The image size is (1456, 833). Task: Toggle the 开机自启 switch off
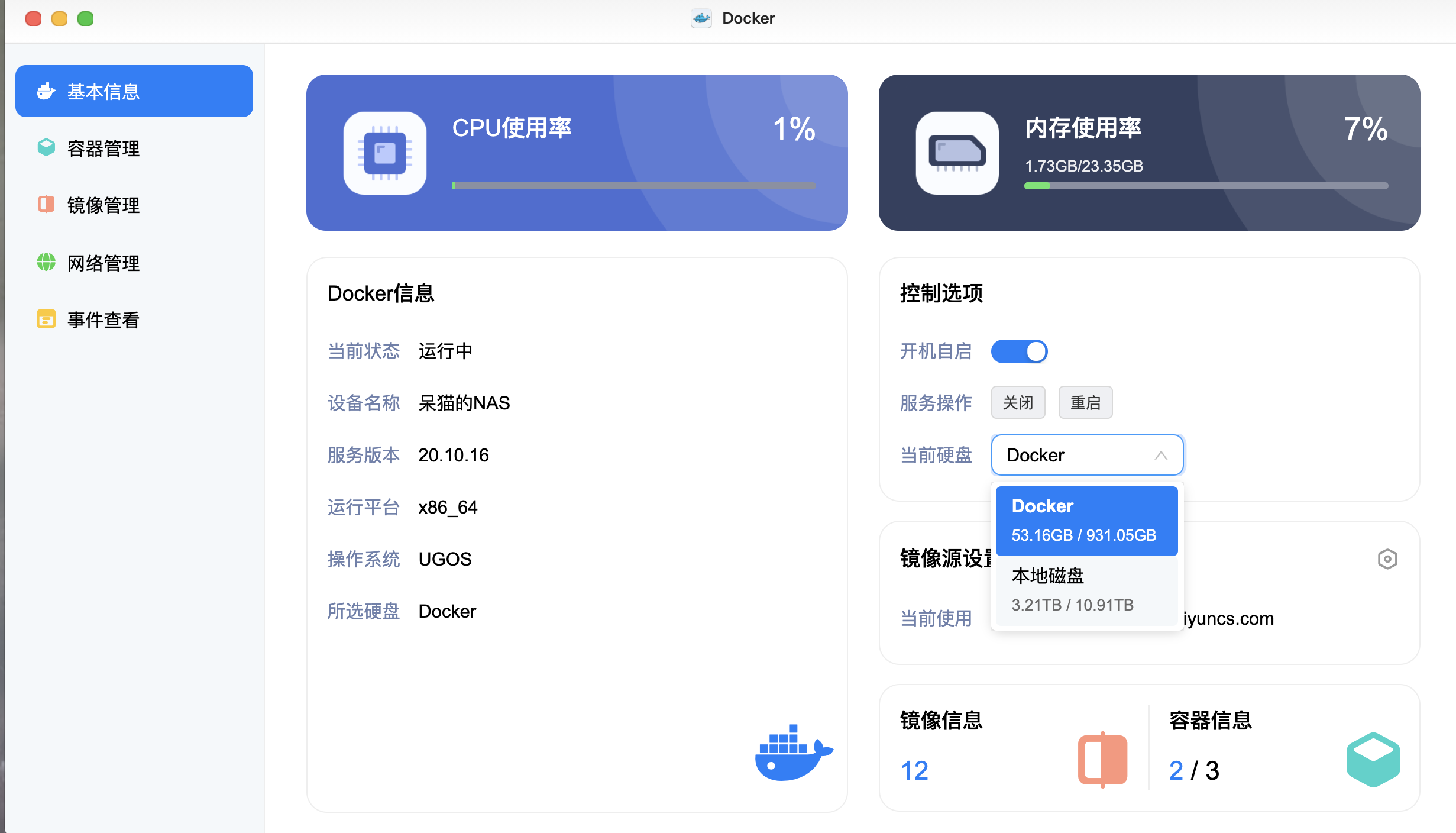[1018, 351]
